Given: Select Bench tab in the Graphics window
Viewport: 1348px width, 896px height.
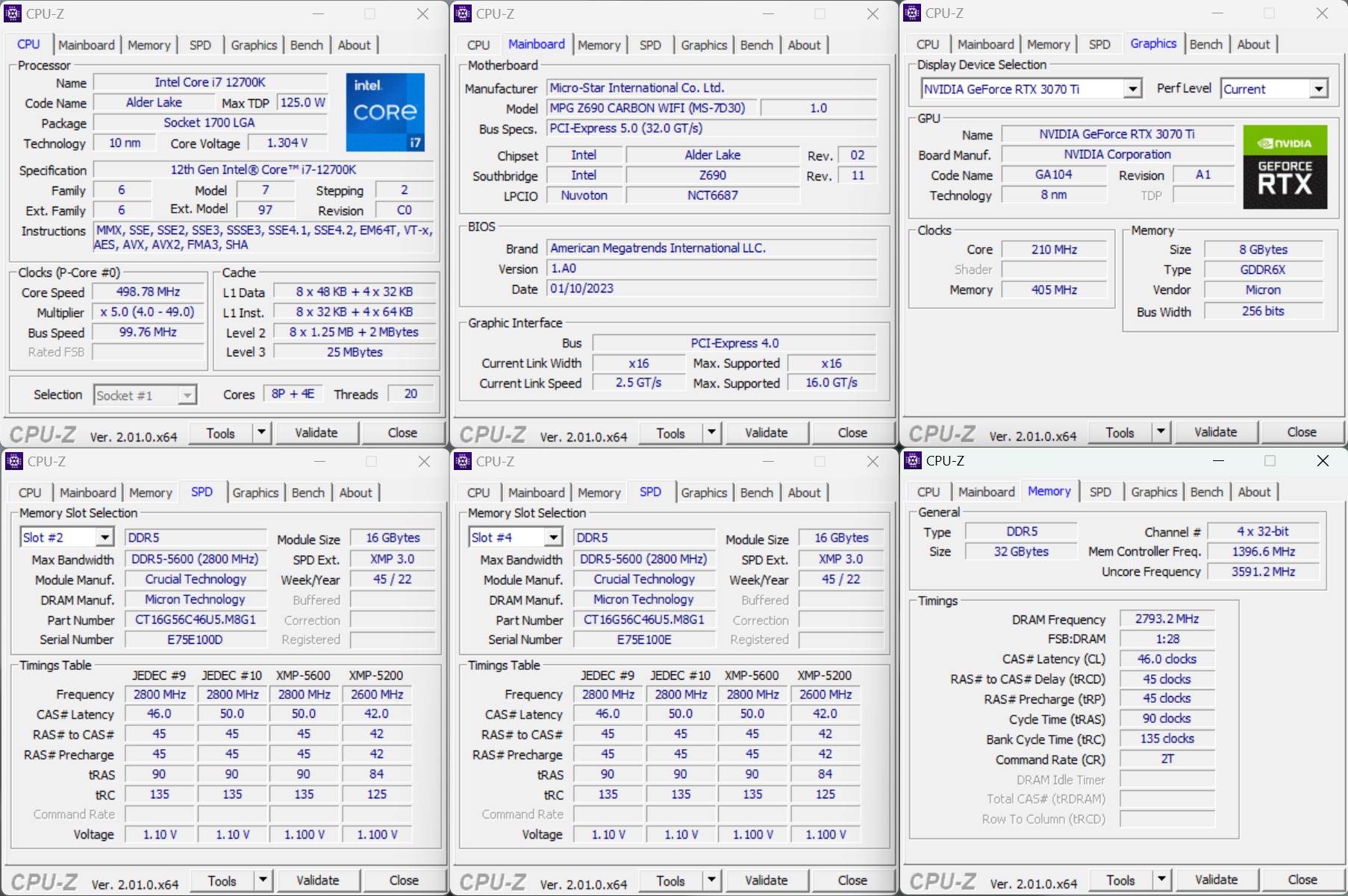Looking at the screenshot, I should click(1206, 44).
